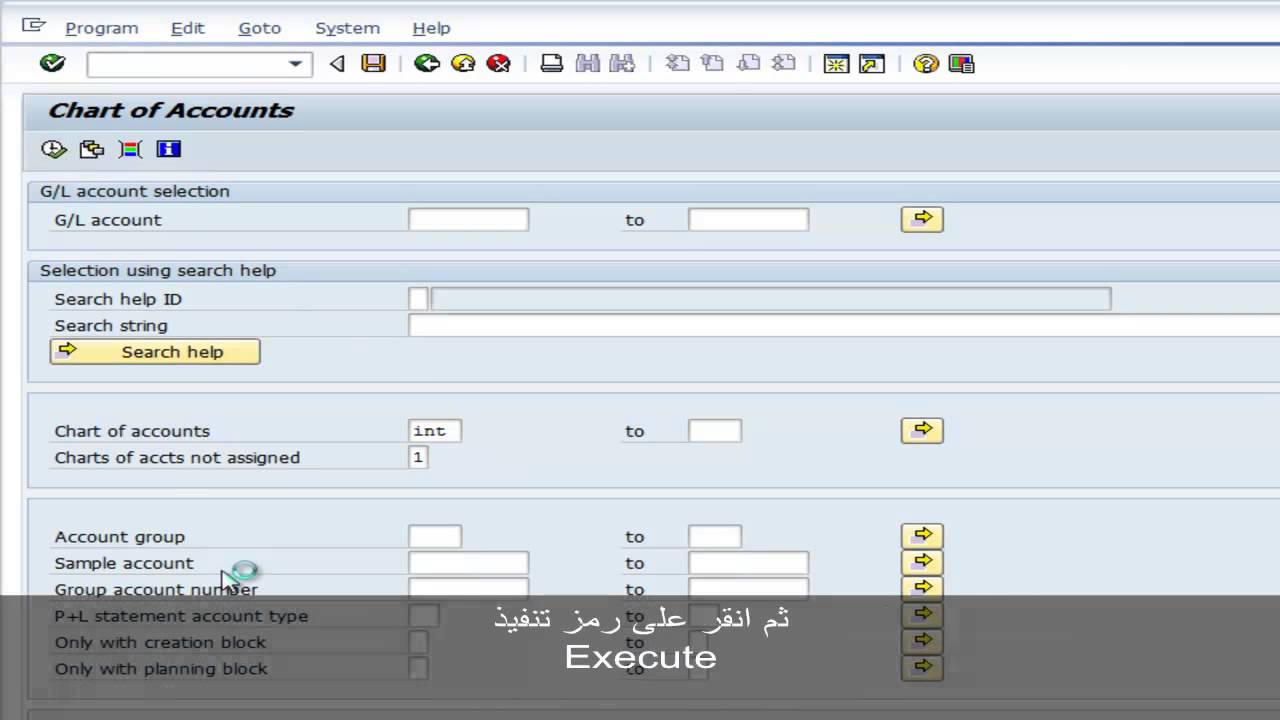The width and height of the screenshot is (1280, 720).
Task: Click the Find binoculars icon
Action: point(587,63)
